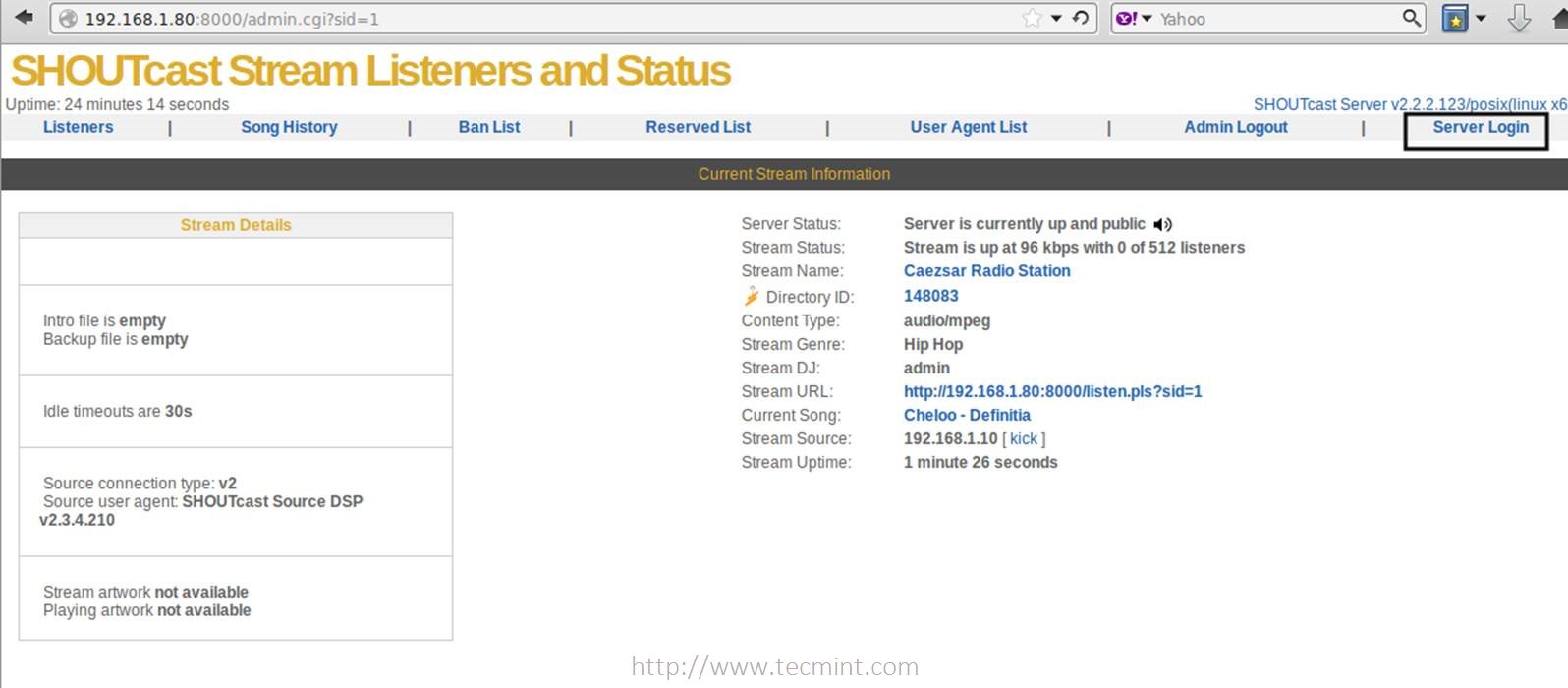The width and height of the screenshot is (1568, 688).
Task: Click 'Playing artwork not available' text
Action: (x=147, y=610)
